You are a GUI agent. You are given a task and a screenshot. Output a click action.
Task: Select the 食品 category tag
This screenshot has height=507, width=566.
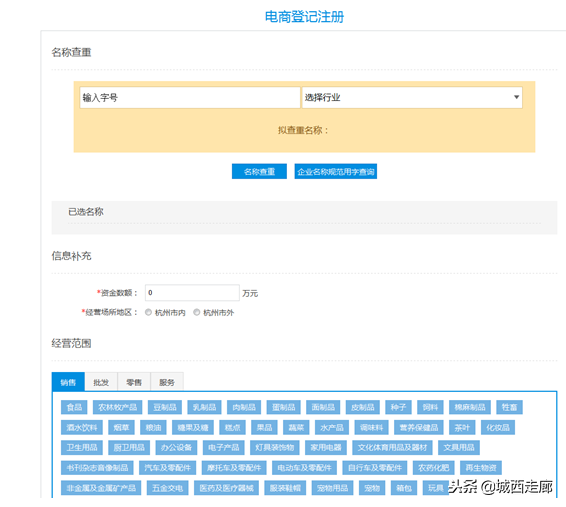click(x=74, y=407)
